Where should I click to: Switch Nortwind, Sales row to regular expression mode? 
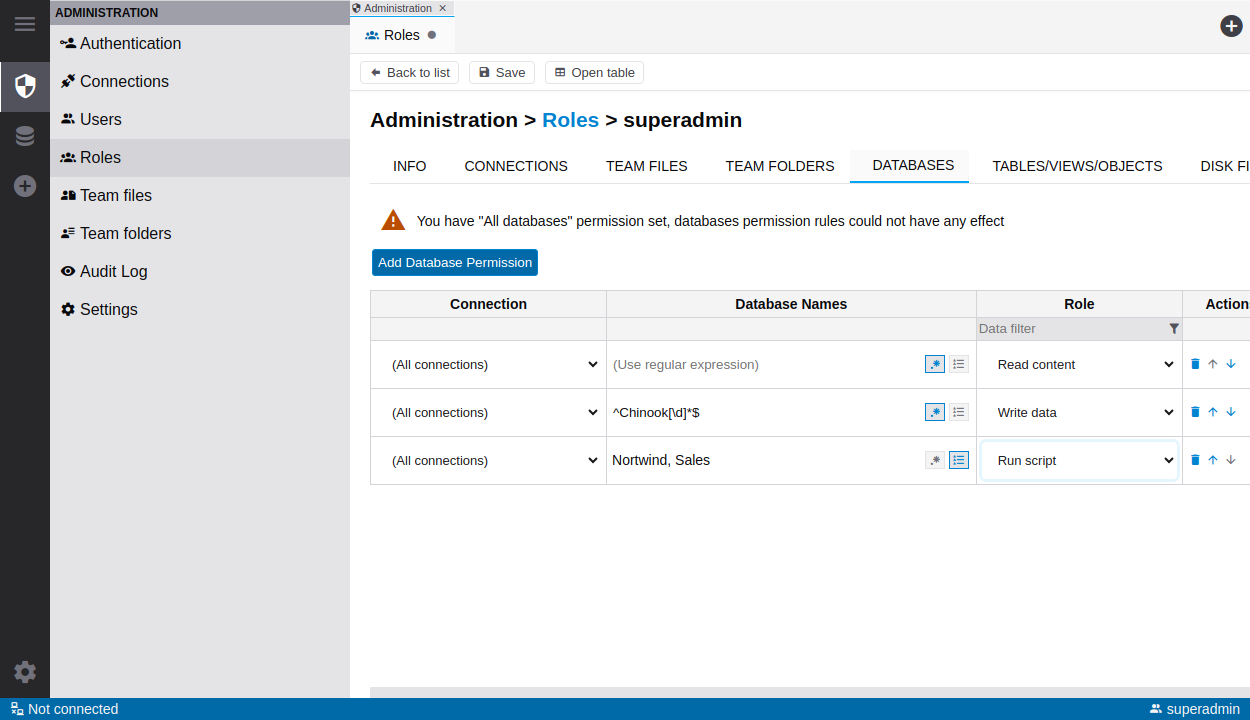tap(935, 460)
